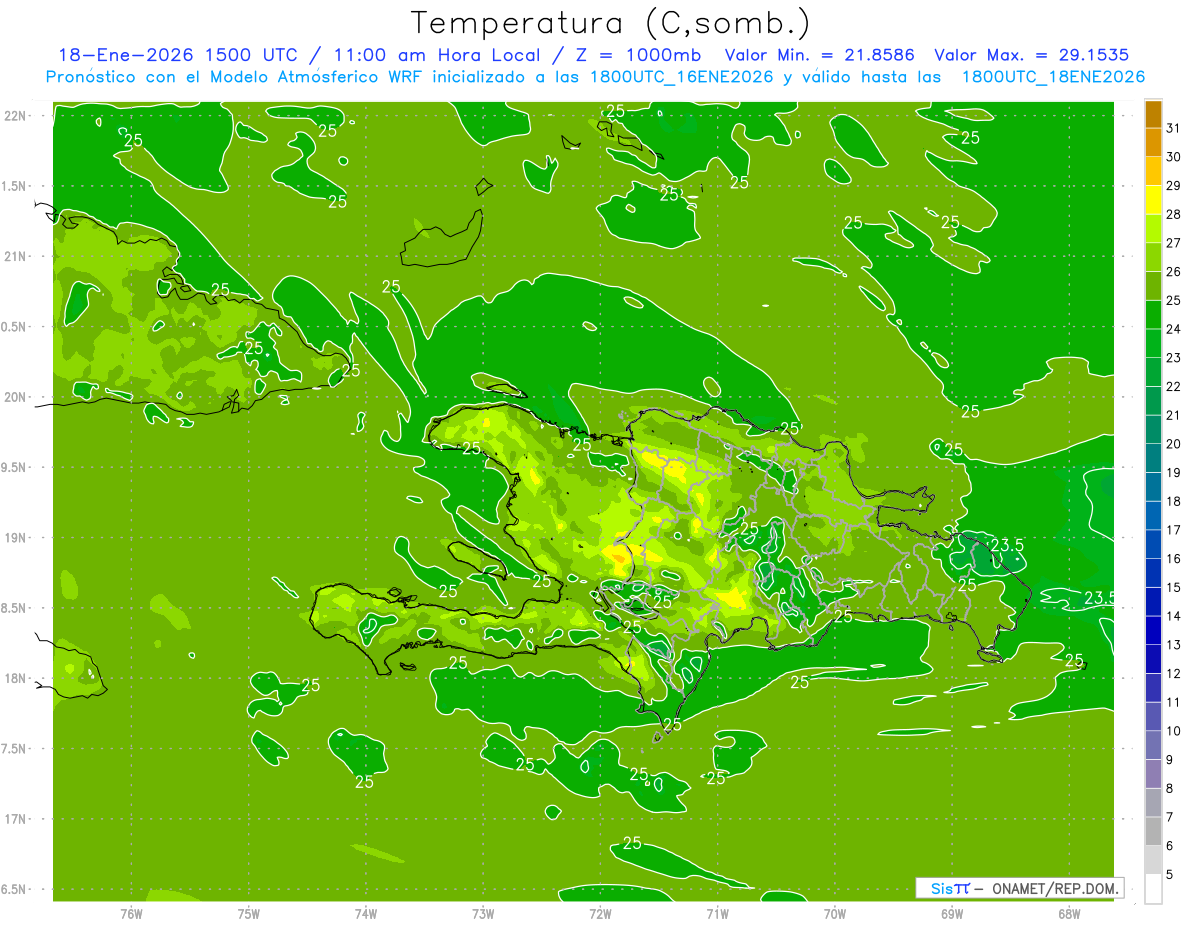The image size is (1200, 927).
Task: Click the color scale label 12
Action: pyautogui.click(x=1174, y=673)
